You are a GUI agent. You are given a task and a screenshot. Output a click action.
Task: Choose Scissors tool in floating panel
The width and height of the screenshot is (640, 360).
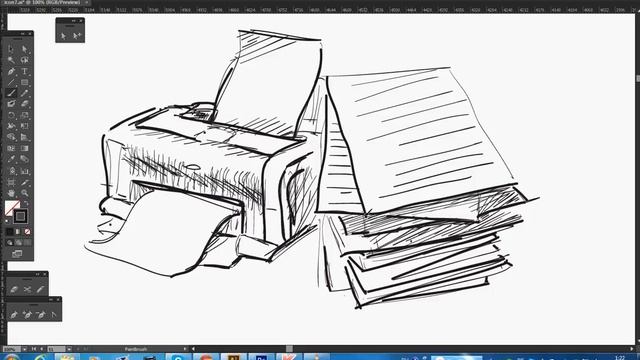click(27, 289)
